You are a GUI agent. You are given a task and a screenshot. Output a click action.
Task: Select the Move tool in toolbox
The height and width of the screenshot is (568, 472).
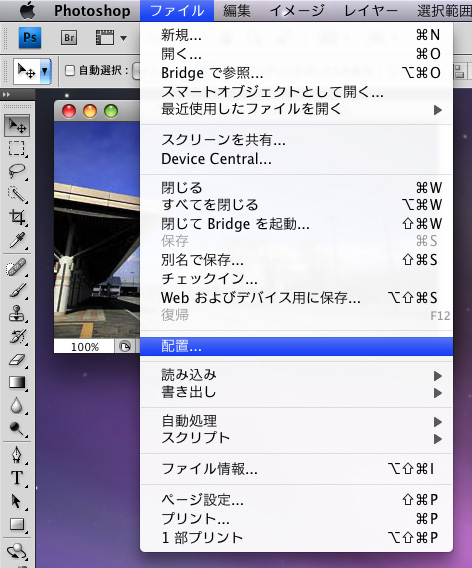(x=17, y=126)
